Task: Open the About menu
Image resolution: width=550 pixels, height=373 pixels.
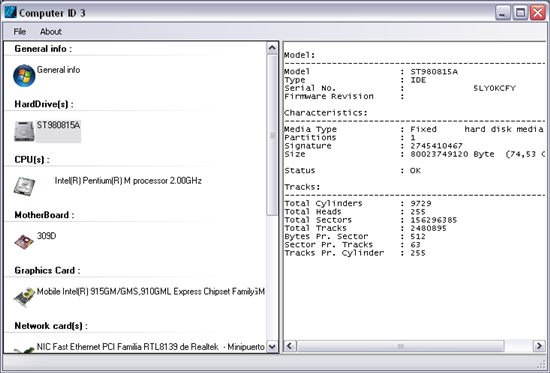Action: coord(51,32)
